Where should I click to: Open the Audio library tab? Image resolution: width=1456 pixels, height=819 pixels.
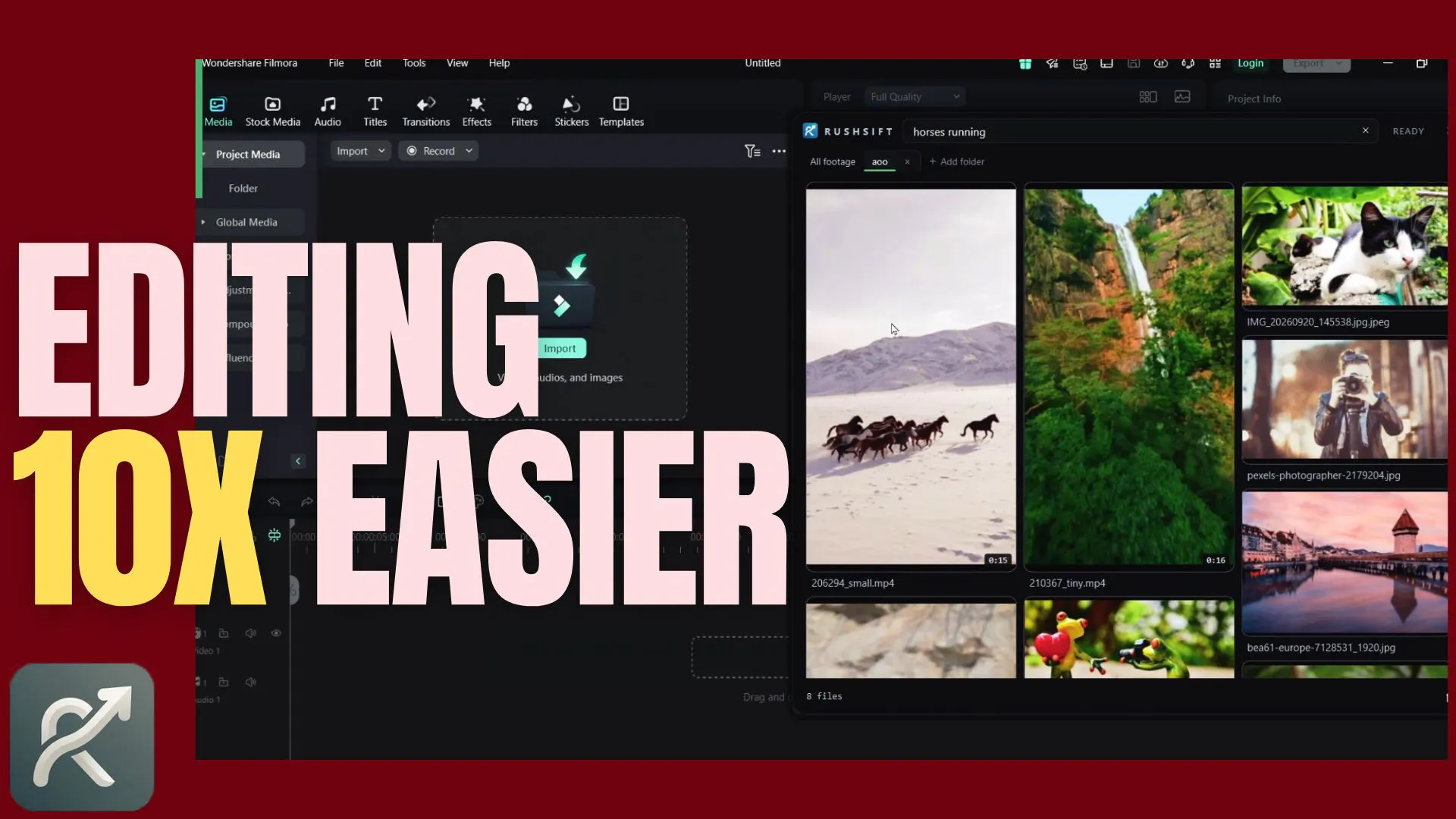click(328, 111)
